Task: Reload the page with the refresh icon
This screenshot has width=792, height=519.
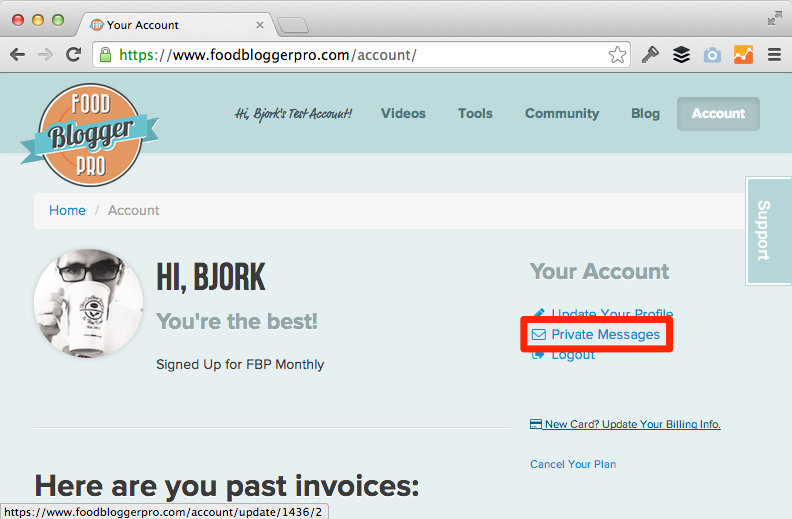Action: 74,55
